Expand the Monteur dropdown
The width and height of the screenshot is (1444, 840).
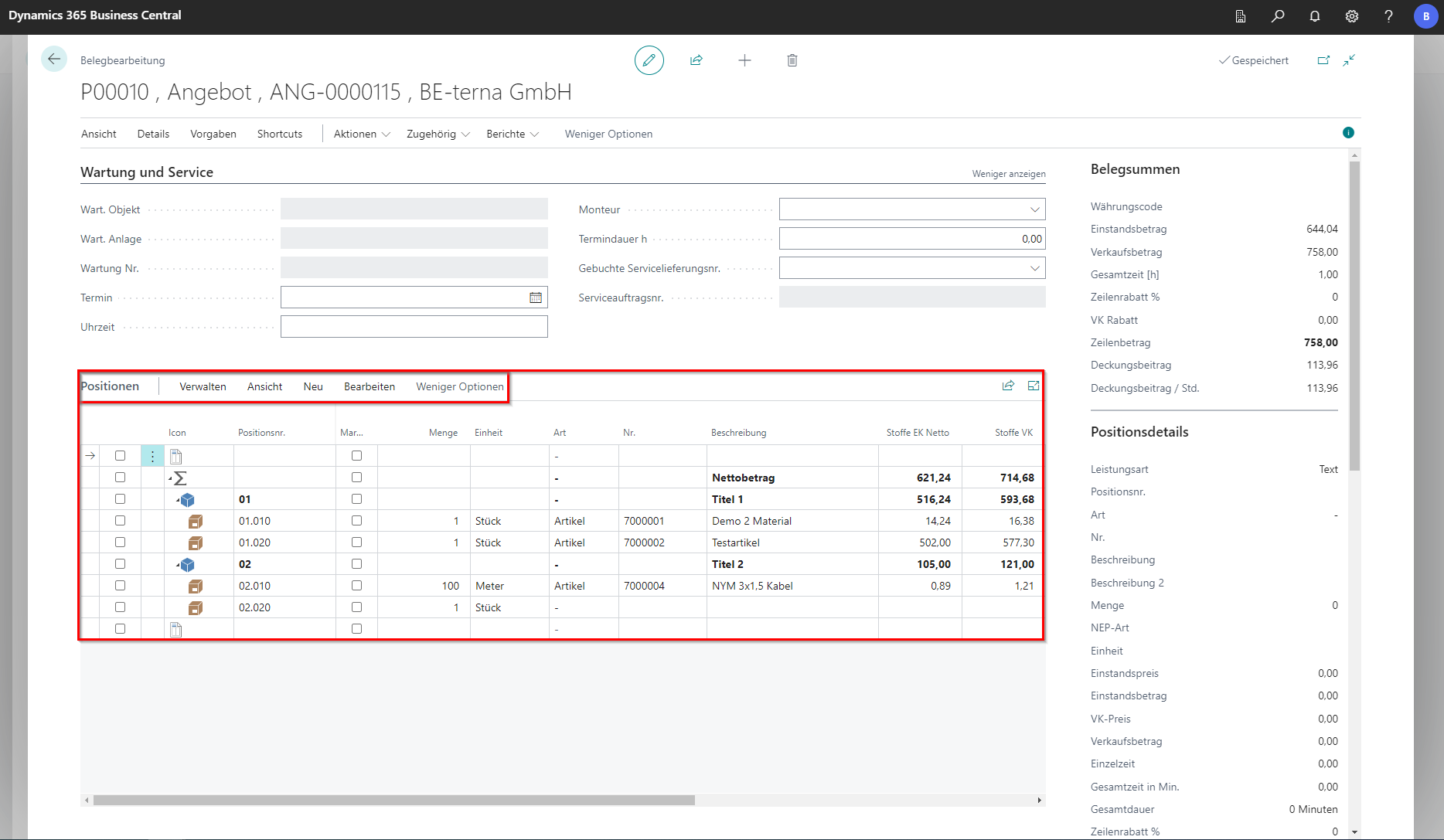[x=1034, y=209]
